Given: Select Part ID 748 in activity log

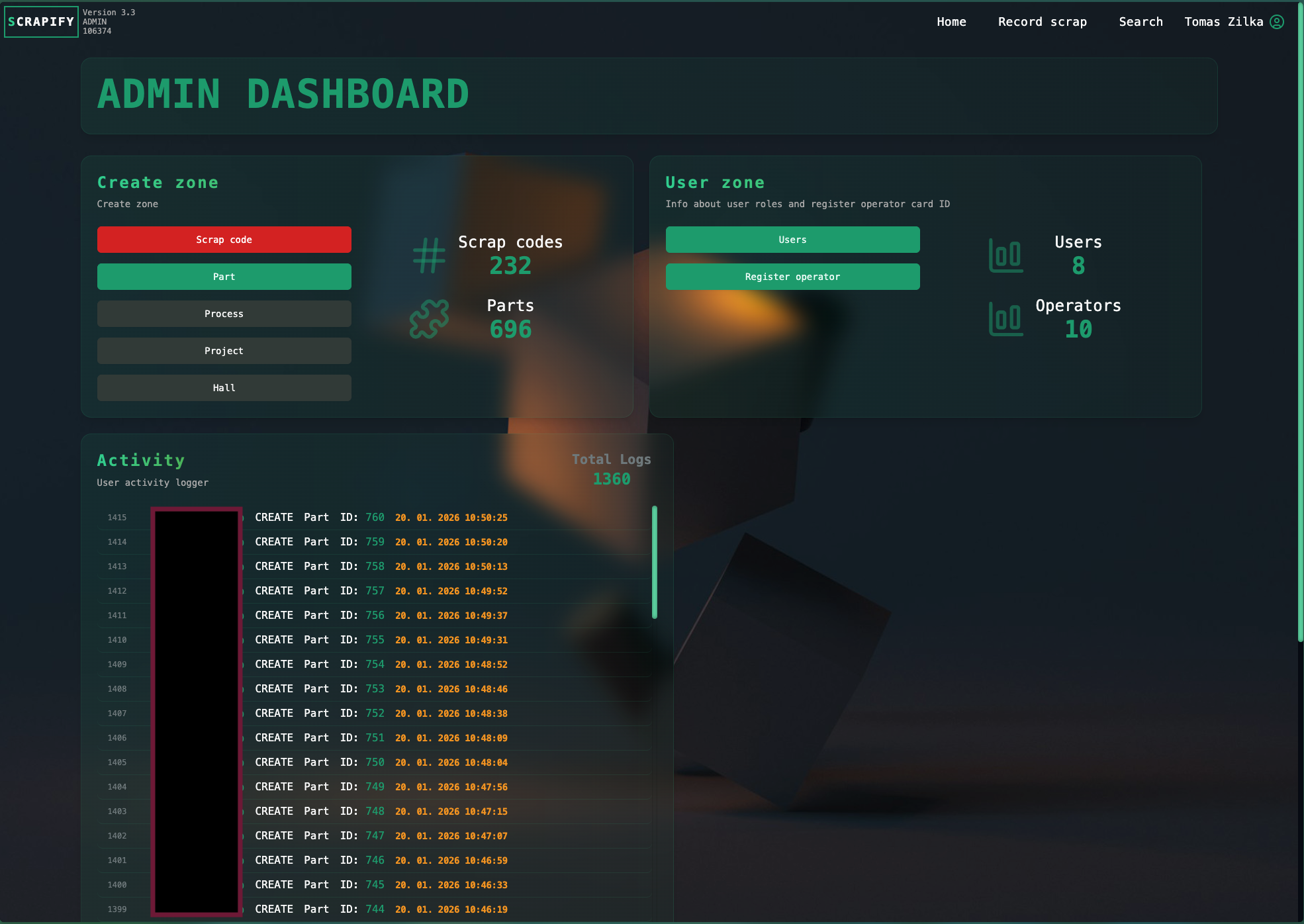Looking at the screenshot, I should pyautogui.click(x=375, y=811).
